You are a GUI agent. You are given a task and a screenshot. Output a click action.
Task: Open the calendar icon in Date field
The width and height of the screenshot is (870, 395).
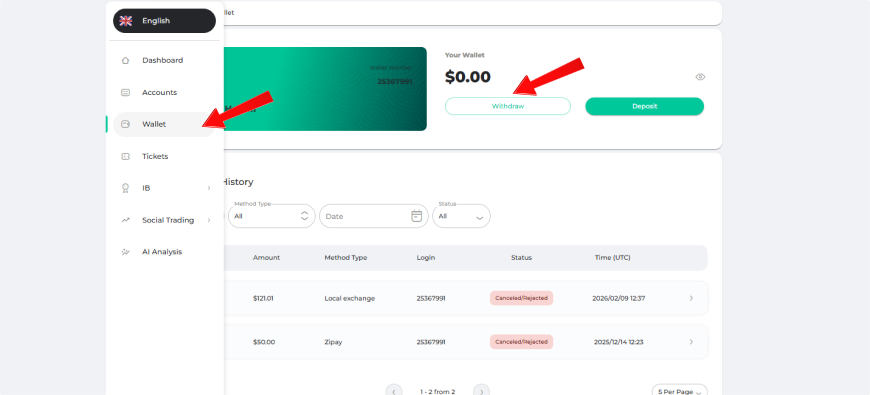417,216
